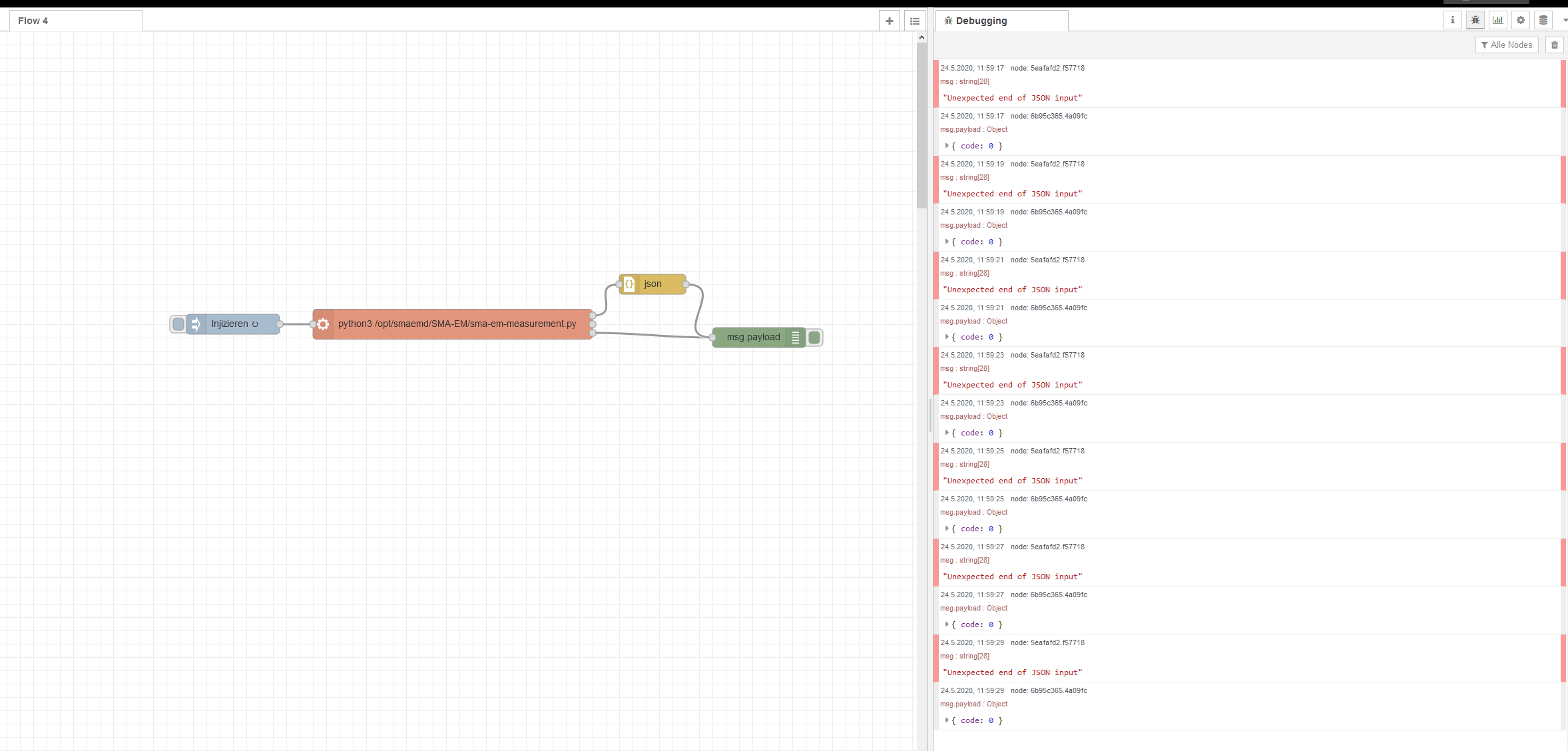The width and height of the screenshot is (1568, 751).
Task: Click the msg.payload debug list icon
Action: (796, 338)
